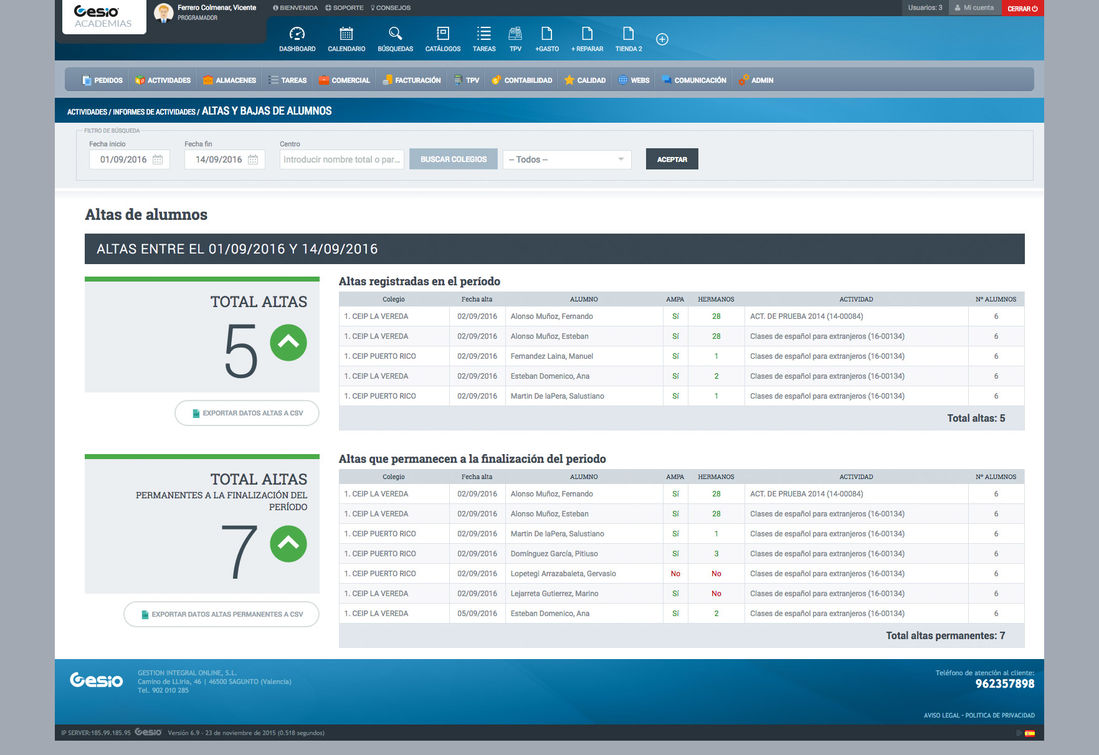This screenshot has width=1099, height=755.
Task: Click the customer phone number 962357898
Action: click(x=1005, y=684)
